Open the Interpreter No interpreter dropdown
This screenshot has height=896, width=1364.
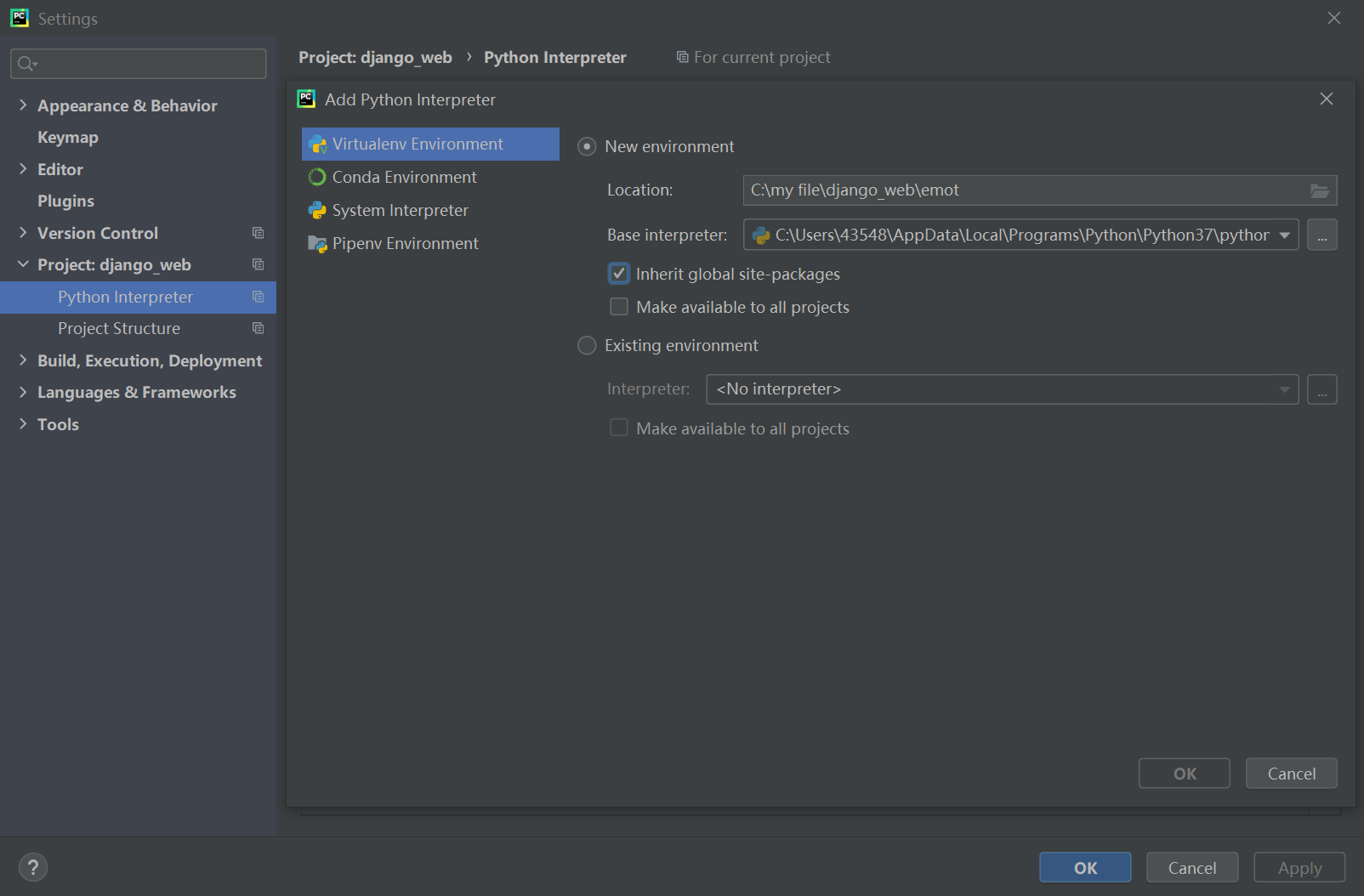click(1284, 389)
